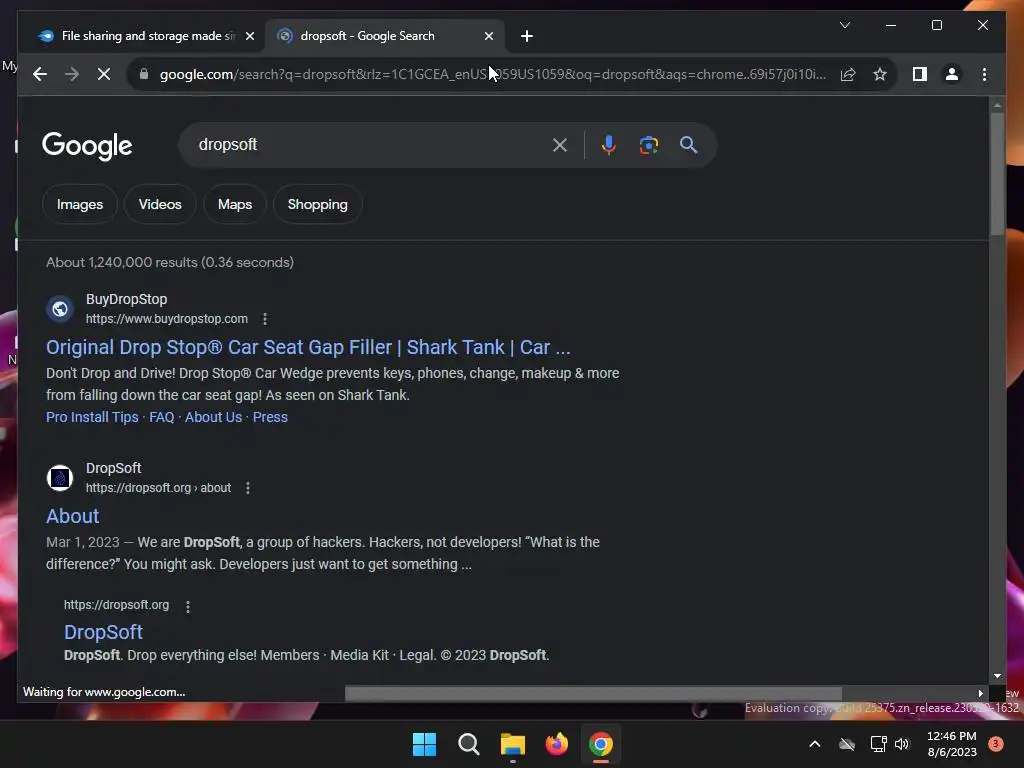The image size is (1024, 768).
Task: Show hidden system tray icons
Action: coord(814,744)
